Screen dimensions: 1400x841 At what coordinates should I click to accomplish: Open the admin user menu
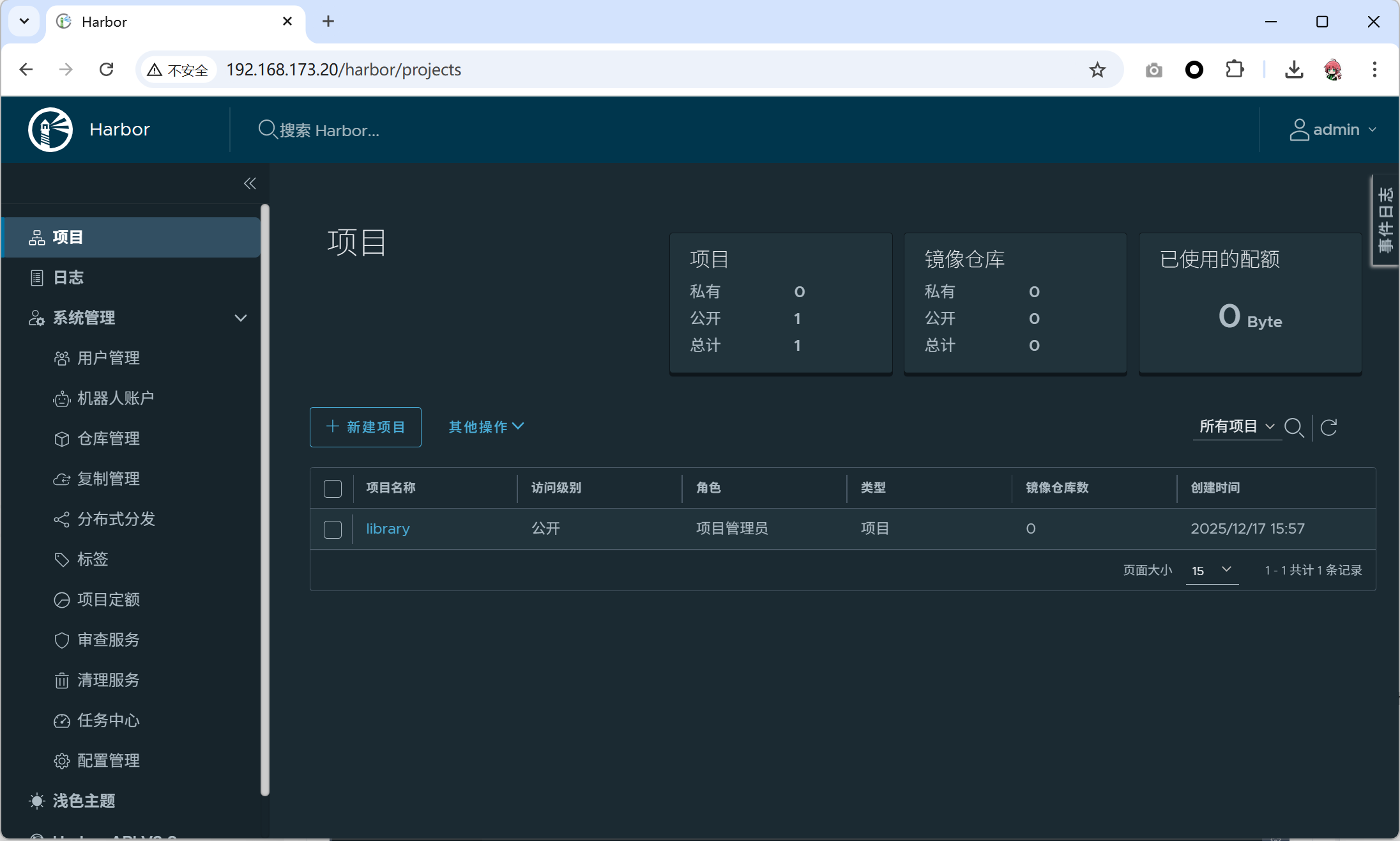(1333, 130)
